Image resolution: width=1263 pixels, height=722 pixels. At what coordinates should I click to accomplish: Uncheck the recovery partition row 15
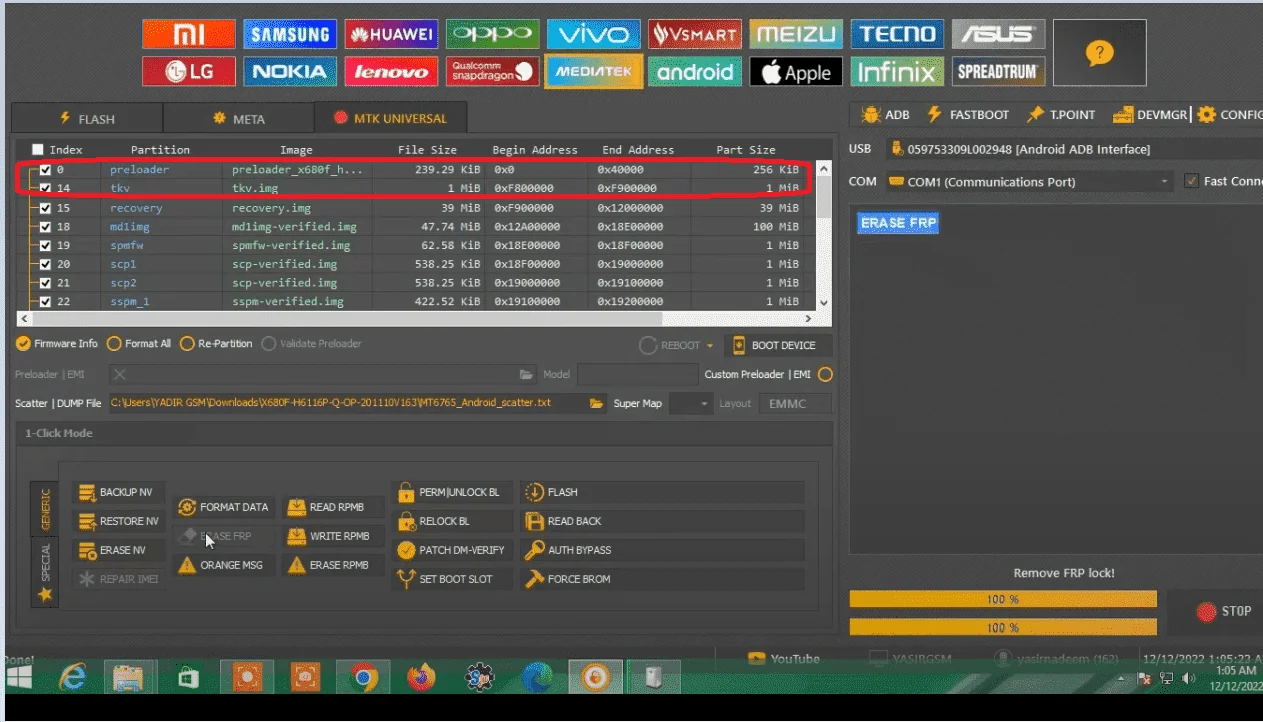point(45,208)
